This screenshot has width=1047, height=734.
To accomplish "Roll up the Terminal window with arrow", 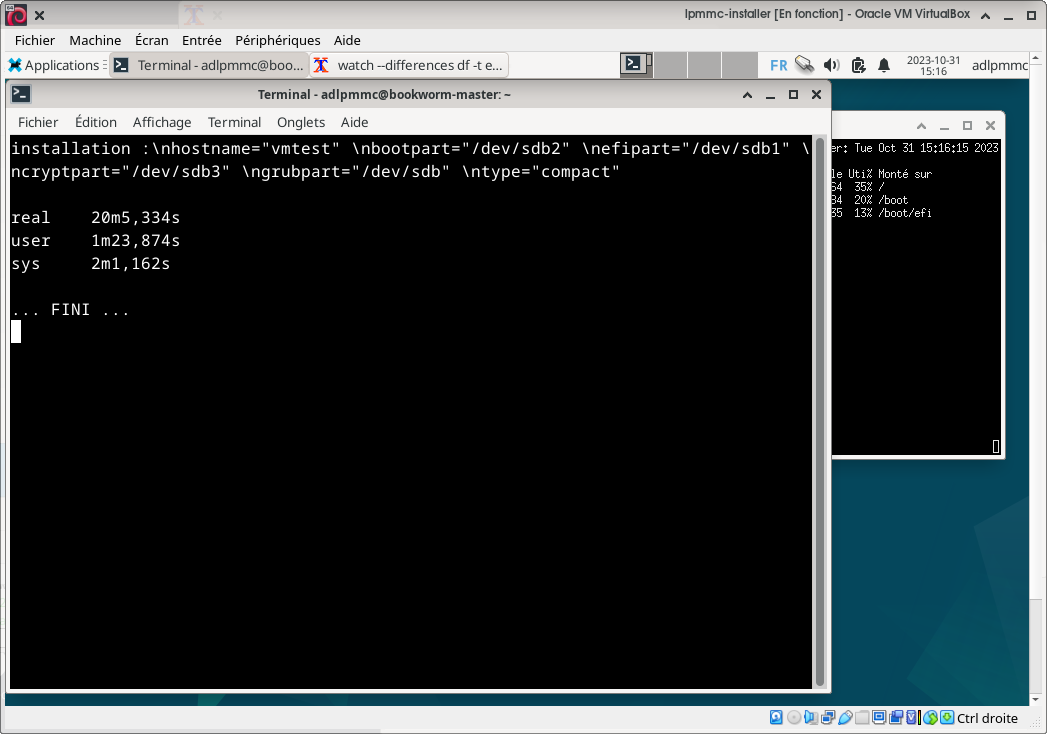I will pyautogui.click(x=747, y=95).
